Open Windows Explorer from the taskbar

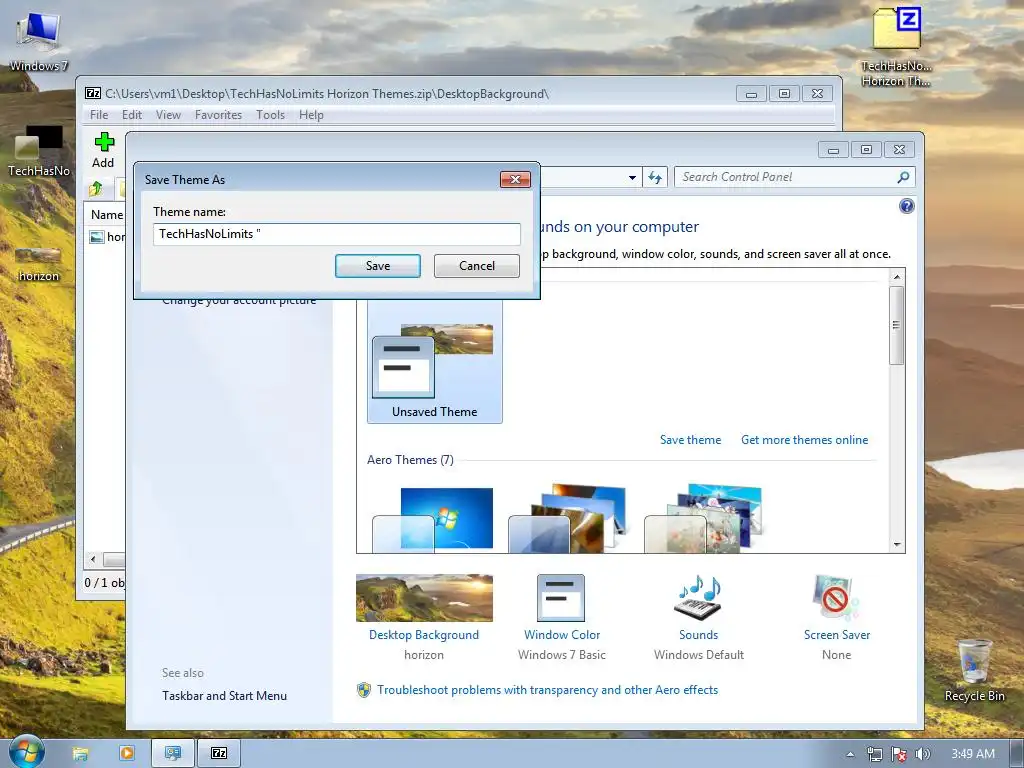pyautogui.click(x=80, y=754)
